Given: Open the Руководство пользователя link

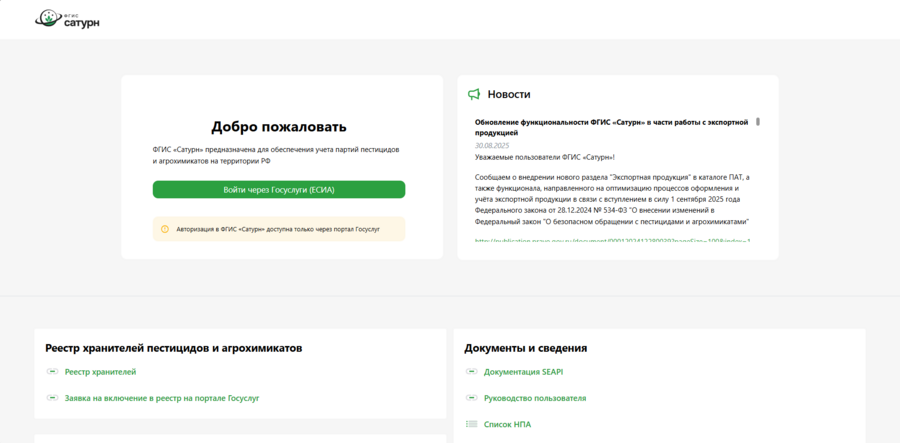Looking at the screenshot, I should [x=535, y=398].
